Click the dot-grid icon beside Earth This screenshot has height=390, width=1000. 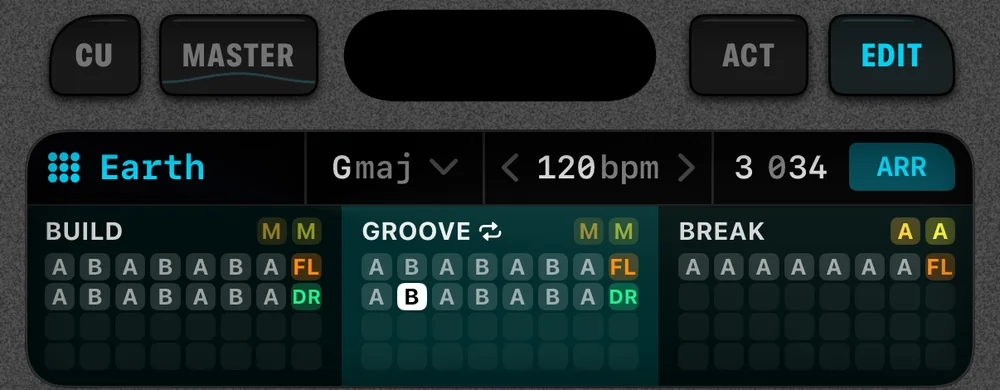coord(64,168)
